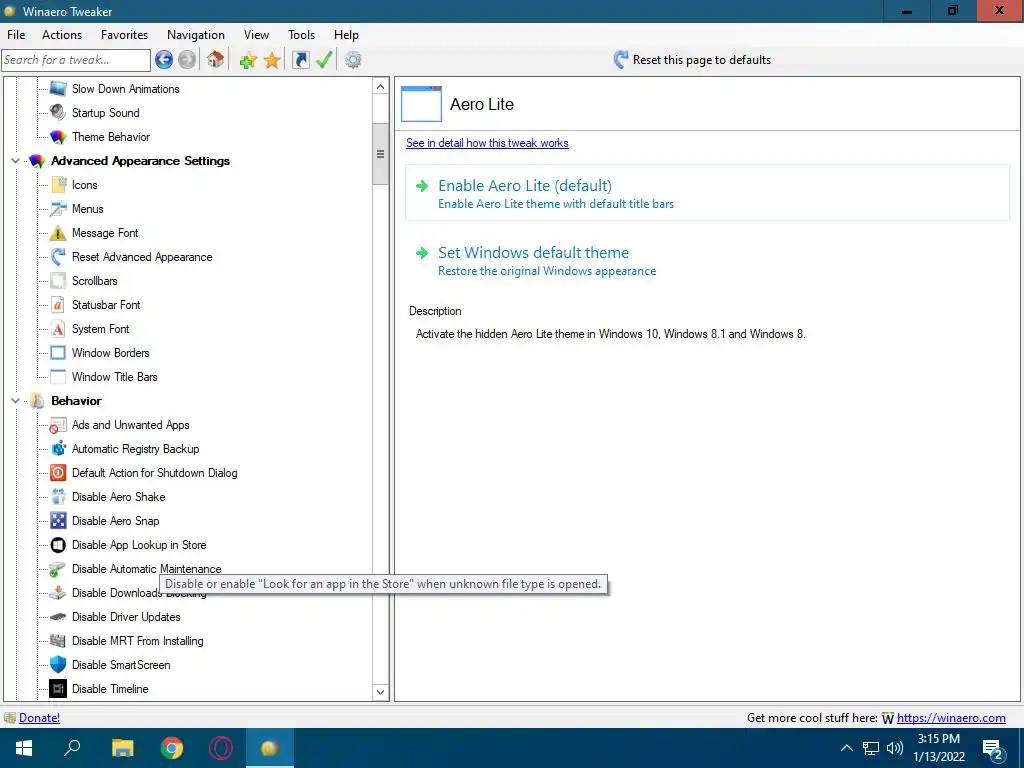Click the Disable Timeline icon

[x=58, y=688]
